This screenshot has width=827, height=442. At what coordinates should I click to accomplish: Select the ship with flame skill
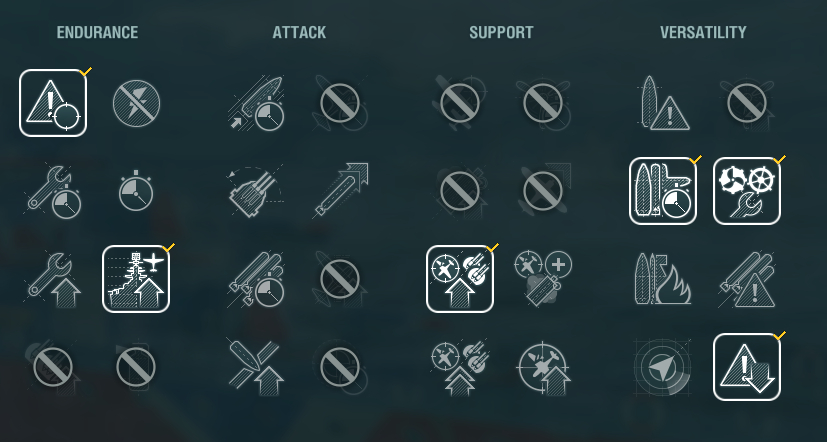click(x=663, y=279)
